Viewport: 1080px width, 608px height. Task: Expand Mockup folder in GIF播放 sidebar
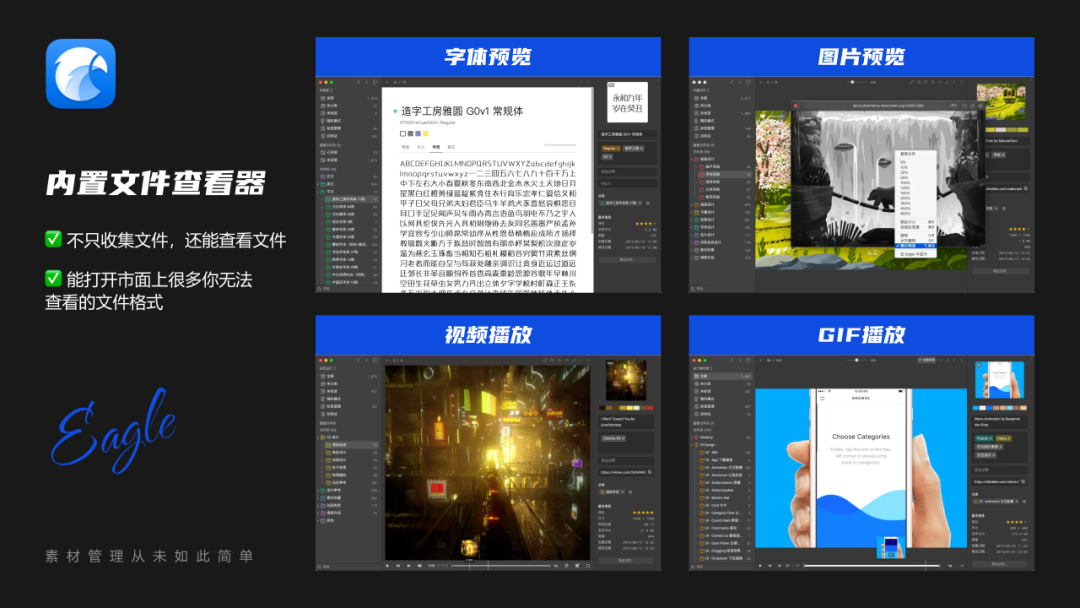pos(692,437)
